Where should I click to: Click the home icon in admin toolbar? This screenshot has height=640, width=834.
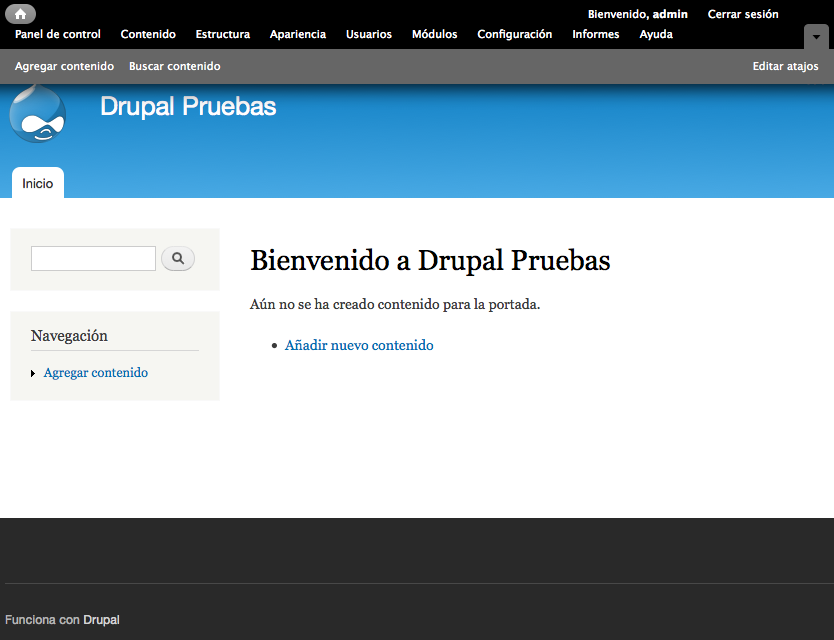point(20,14)
